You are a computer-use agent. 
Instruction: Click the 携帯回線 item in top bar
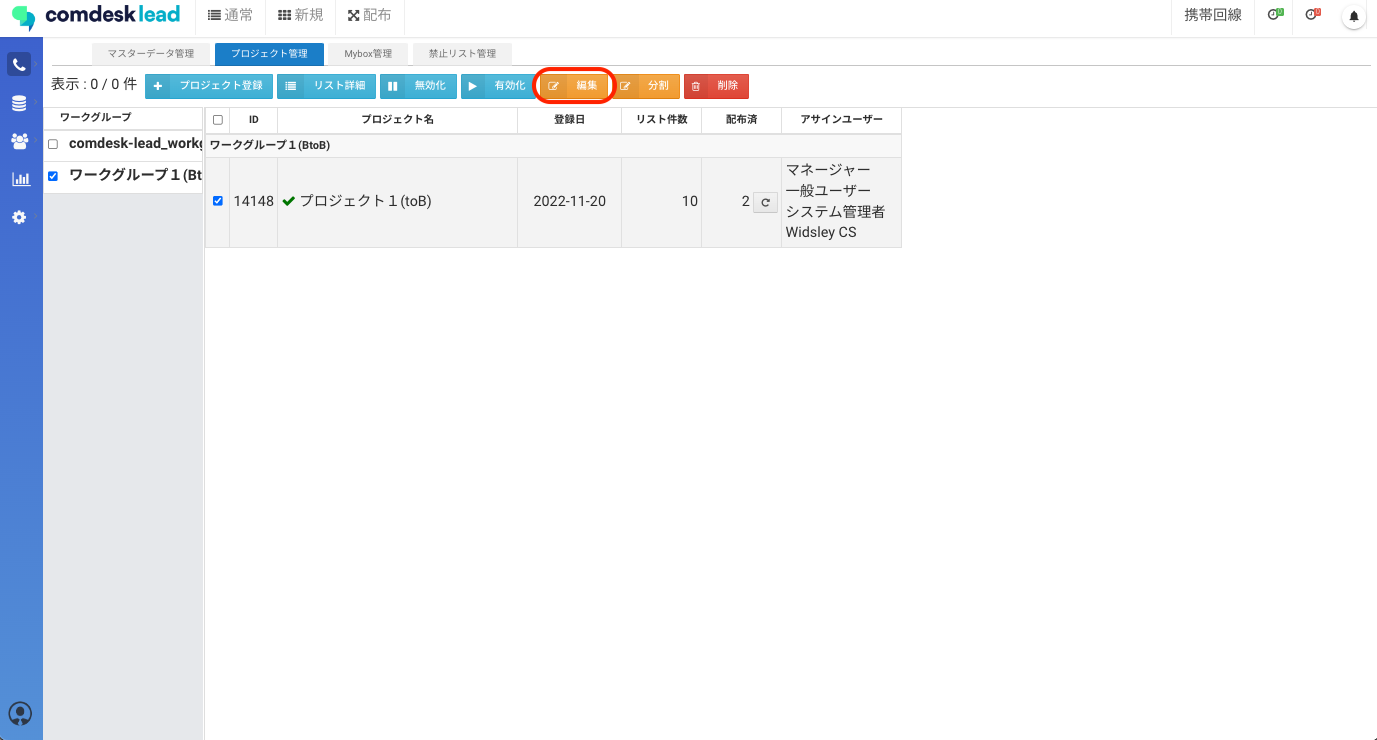(x=1212, y=15)
